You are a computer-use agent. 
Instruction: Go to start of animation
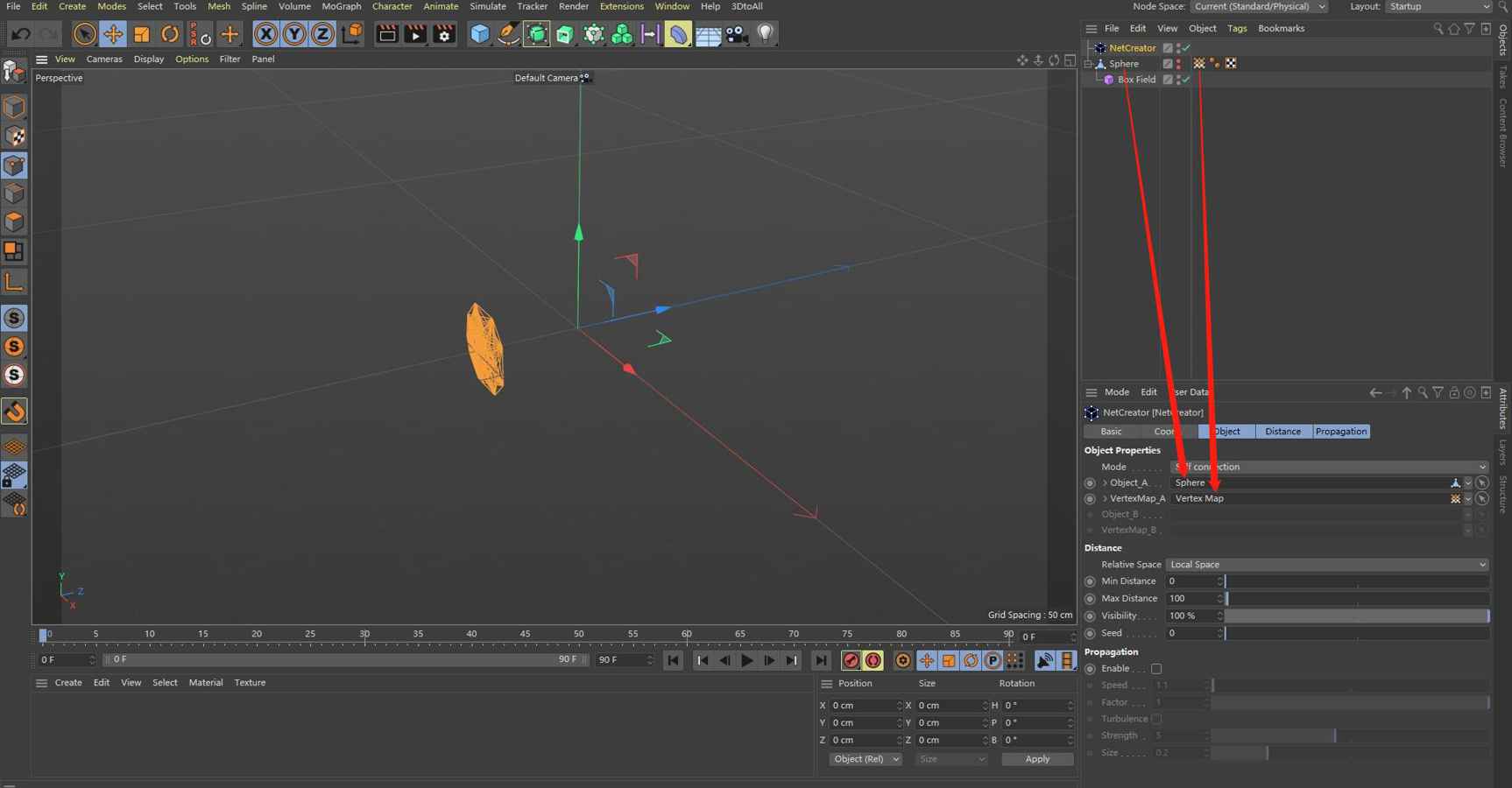pos(673,661)
